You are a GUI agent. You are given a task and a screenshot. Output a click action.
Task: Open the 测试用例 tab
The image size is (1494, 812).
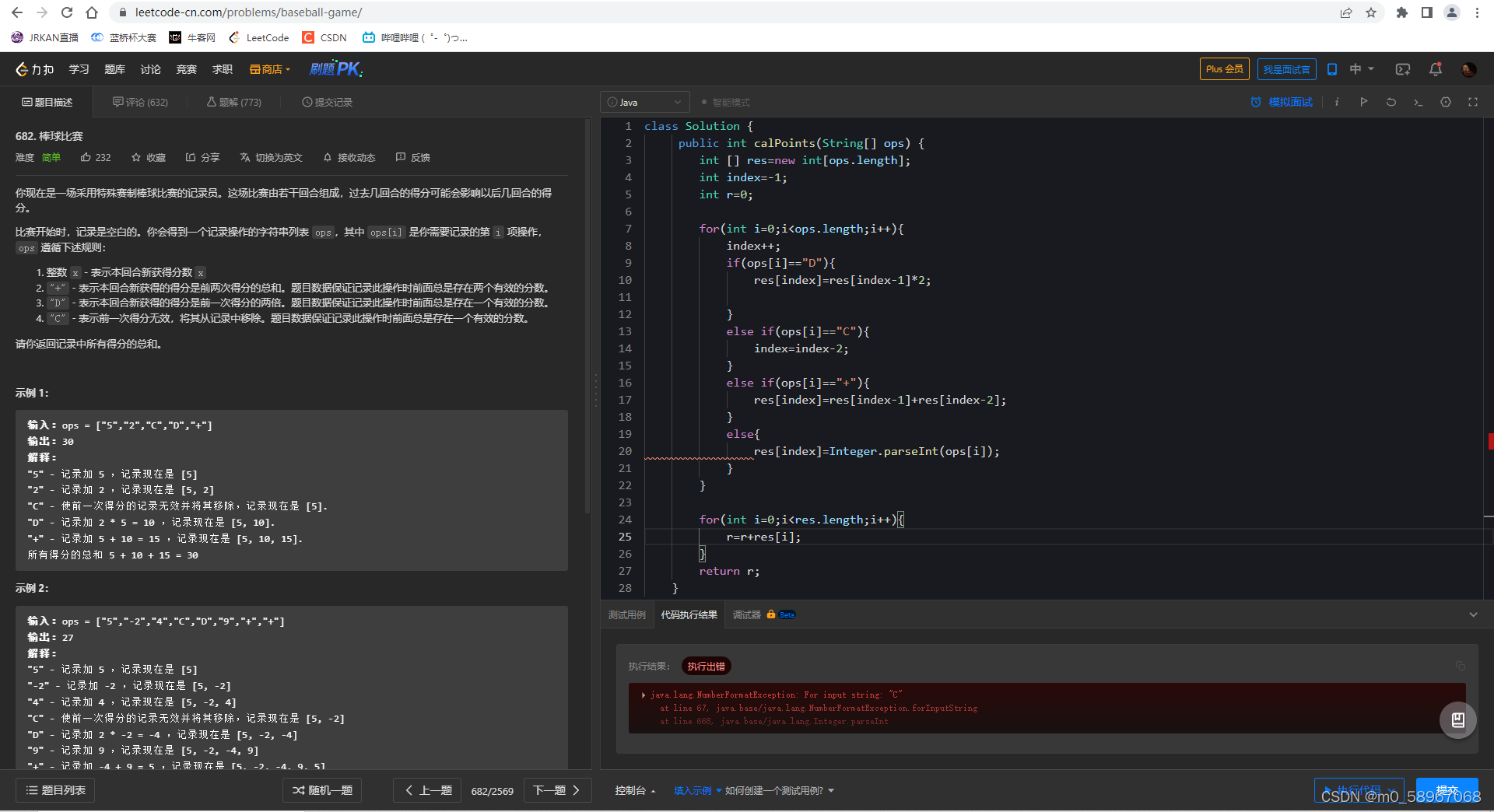coord(627,614)
